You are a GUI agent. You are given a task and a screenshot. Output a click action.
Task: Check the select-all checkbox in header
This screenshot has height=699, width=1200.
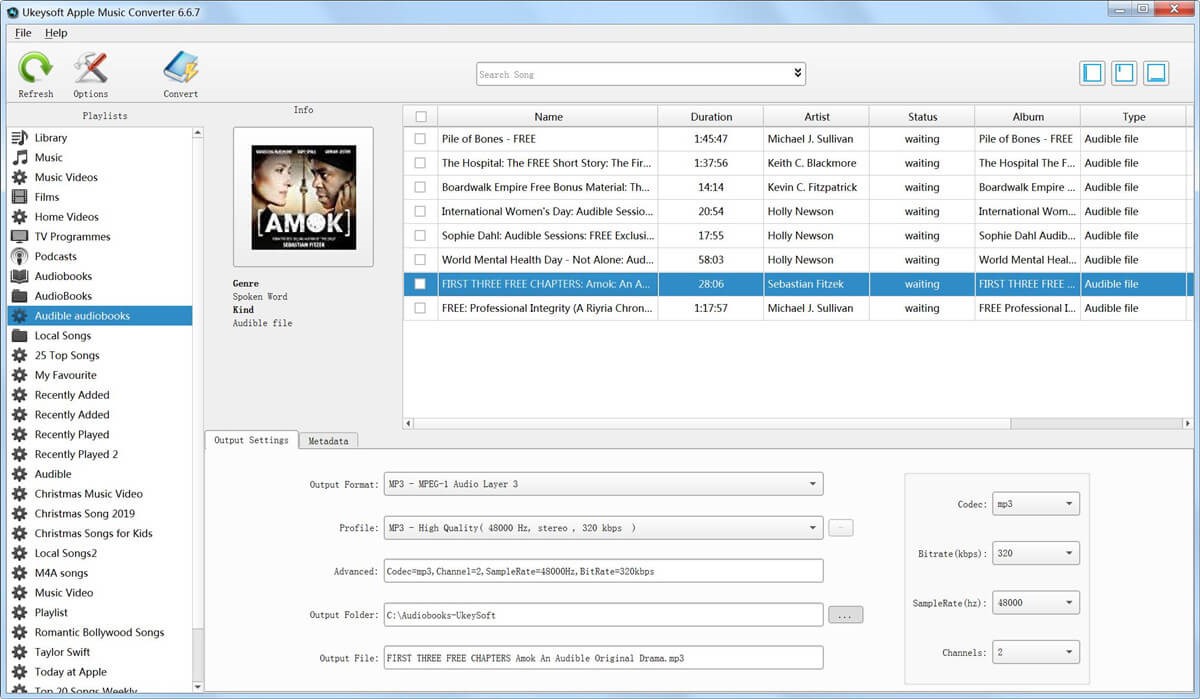[x=420, y=116]
